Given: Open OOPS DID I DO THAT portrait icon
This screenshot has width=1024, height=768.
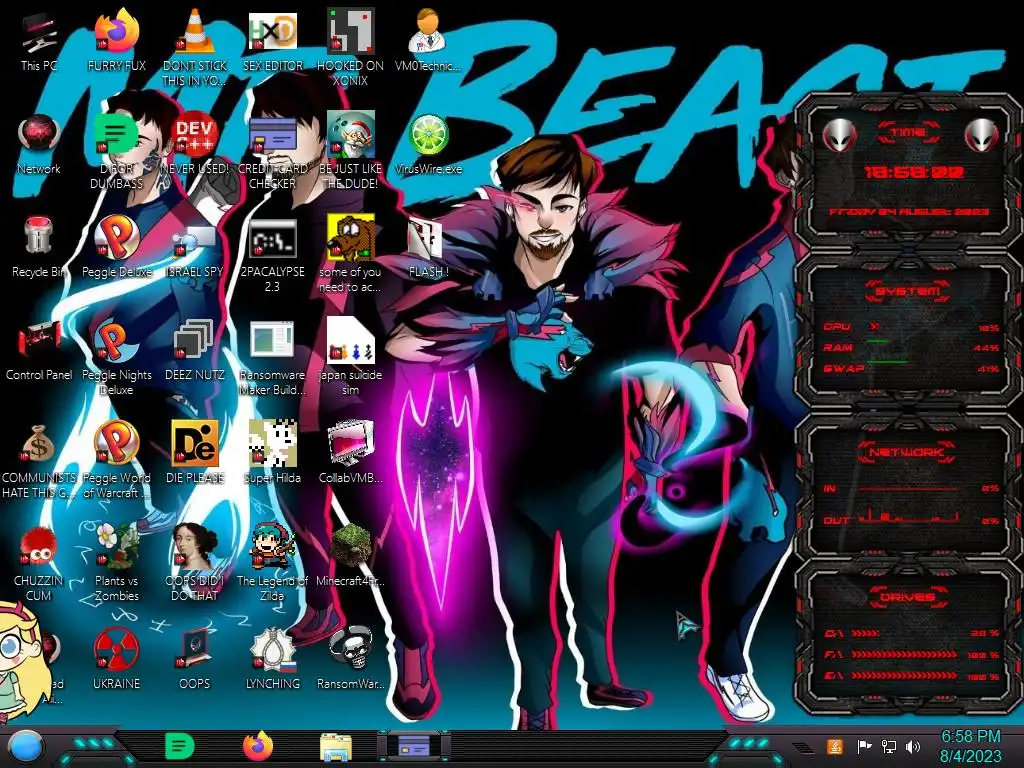Looking at the screenshot, I should (x=195, y=562).
